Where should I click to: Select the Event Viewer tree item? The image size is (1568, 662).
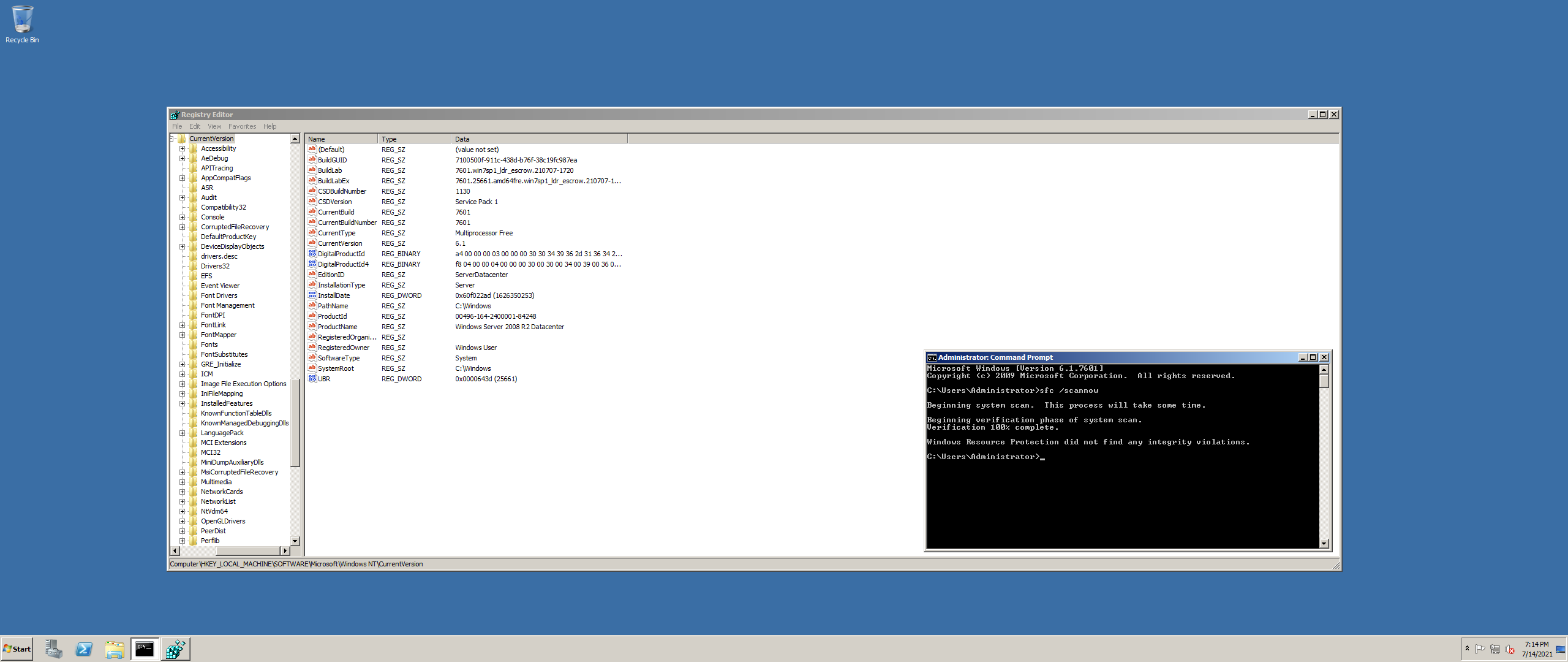[x=220, y=286]
